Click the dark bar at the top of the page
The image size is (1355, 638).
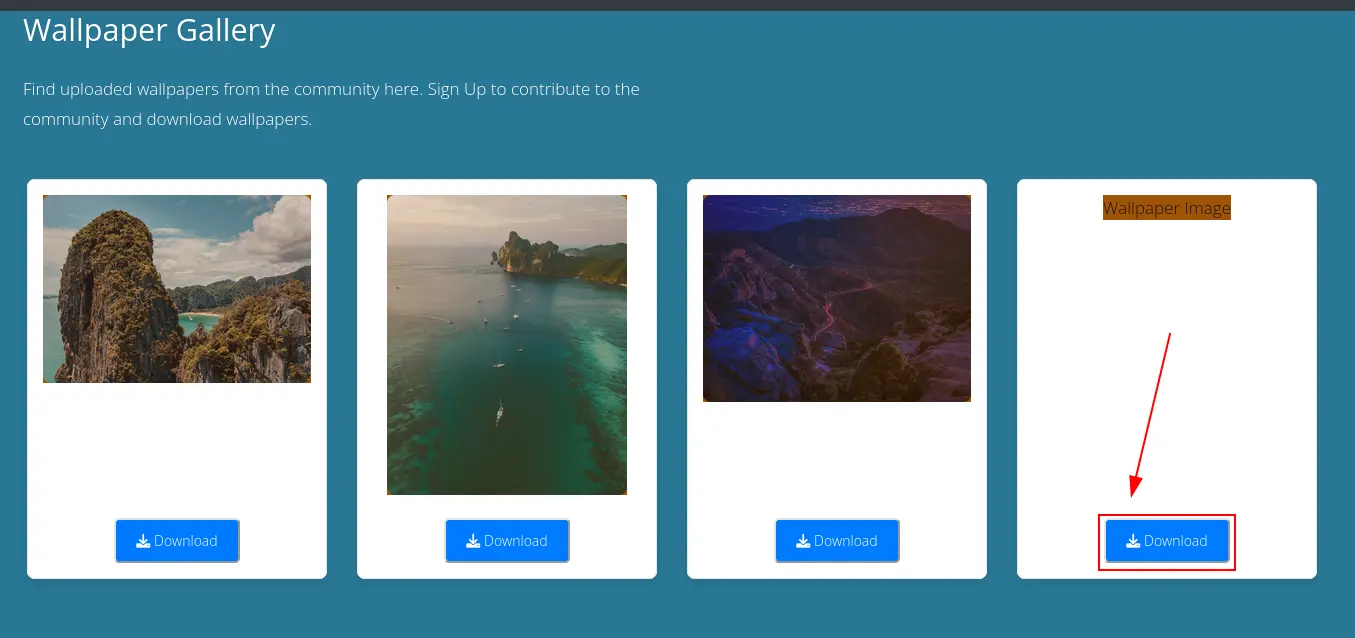click(677, 5)
